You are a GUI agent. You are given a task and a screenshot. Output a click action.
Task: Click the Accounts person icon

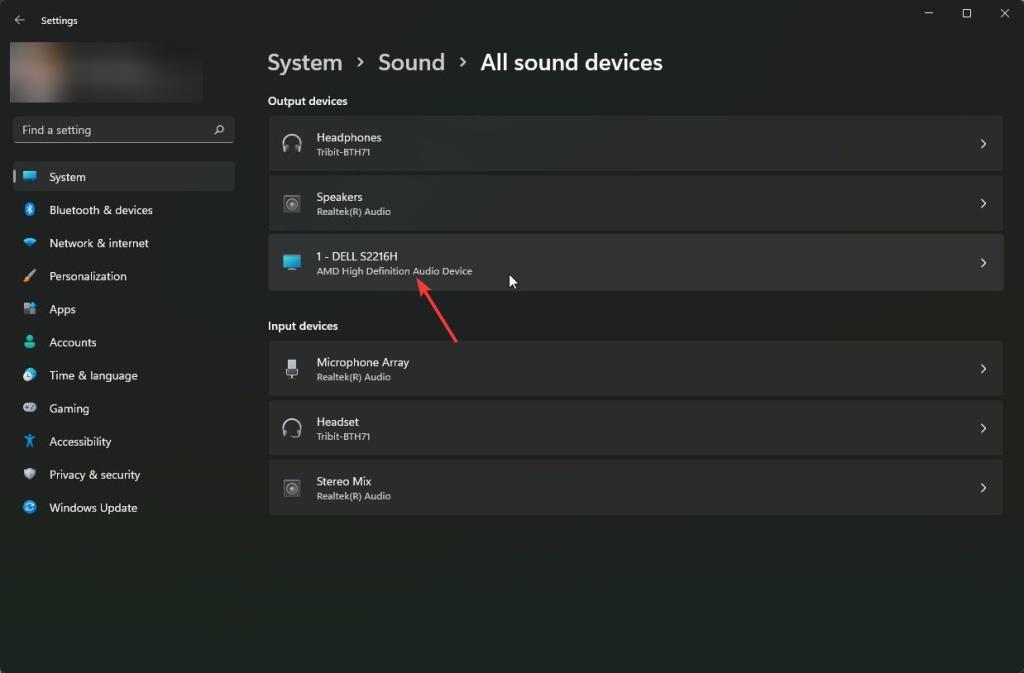click(30, 341)
